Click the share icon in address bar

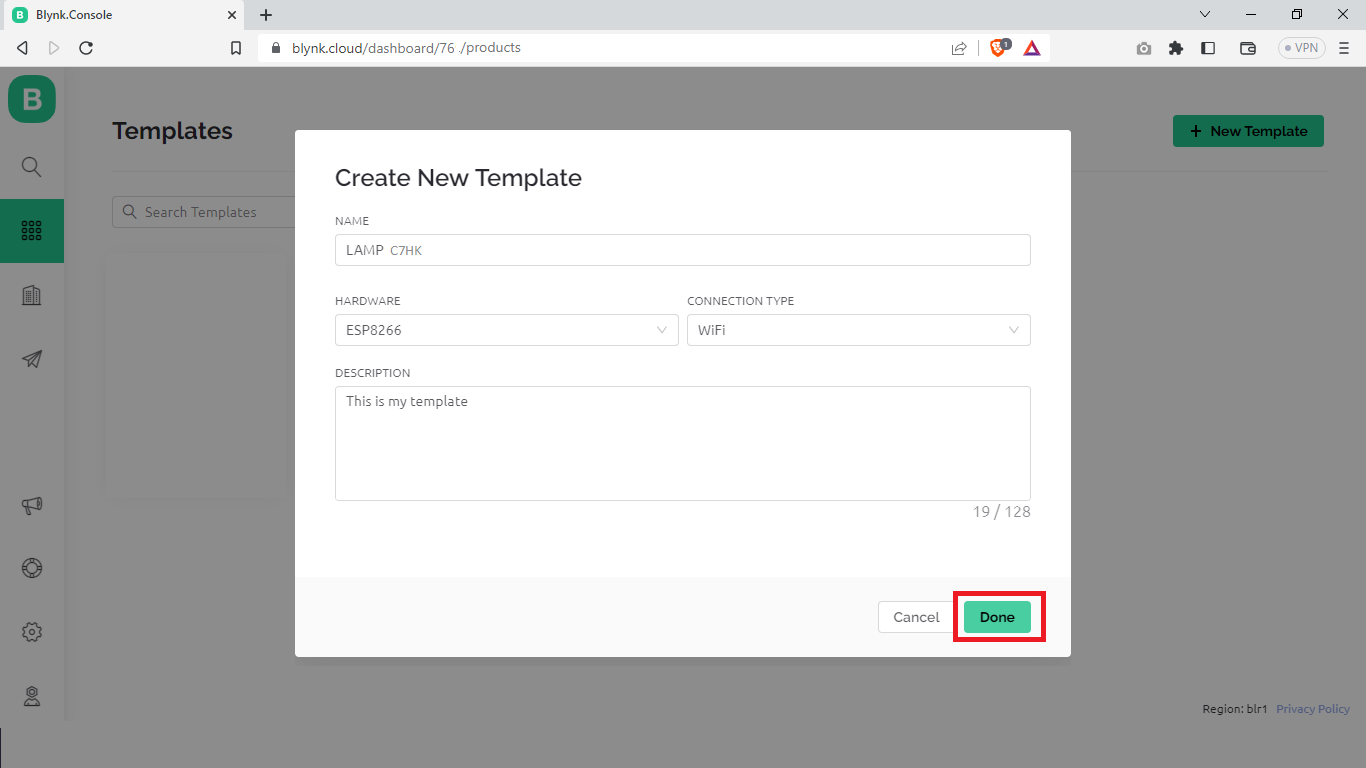(x=959, y=48)
